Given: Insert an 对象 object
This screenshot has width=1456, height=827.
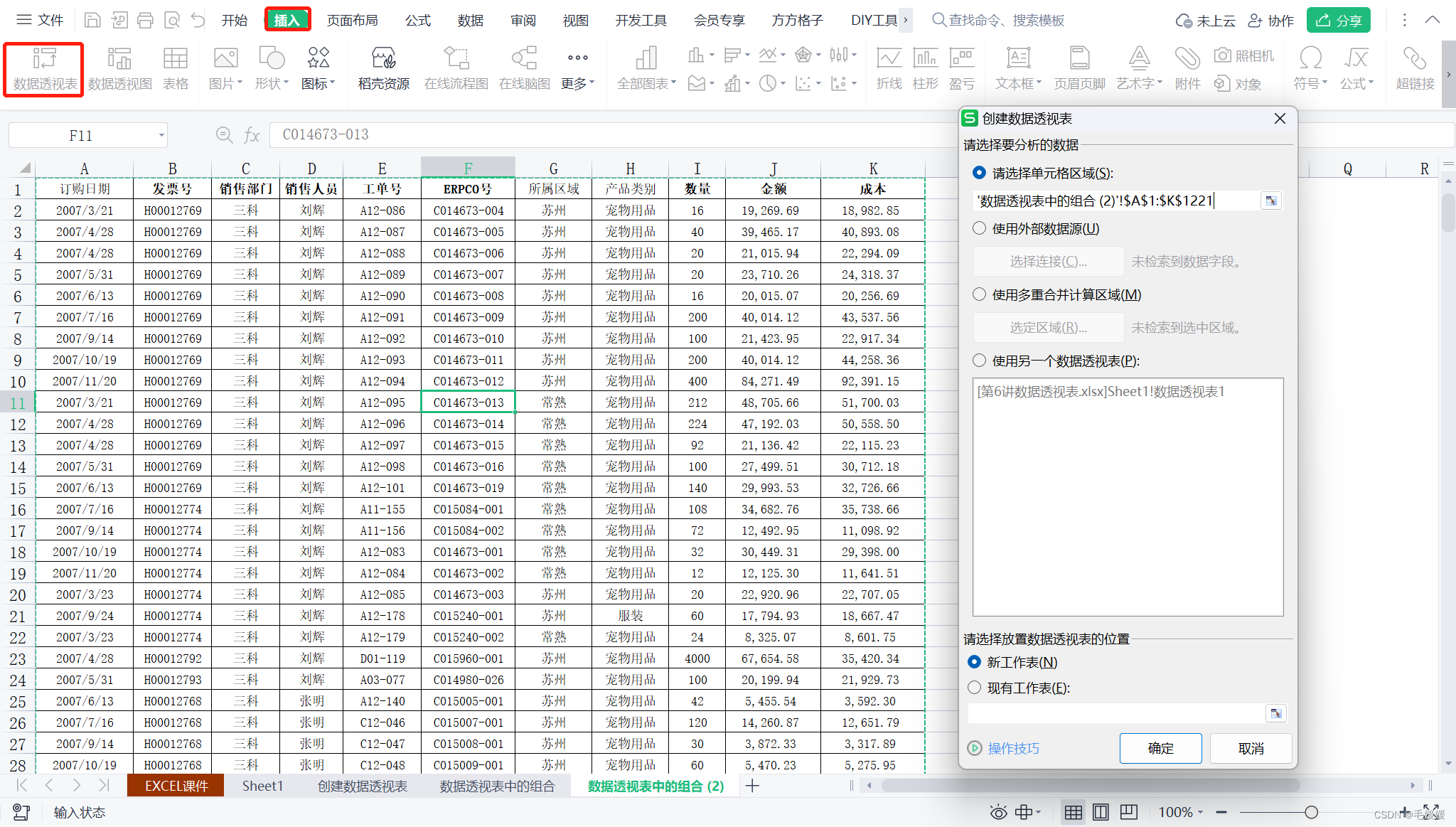Looking at the screenshot, I should [x=1238, y=84].
